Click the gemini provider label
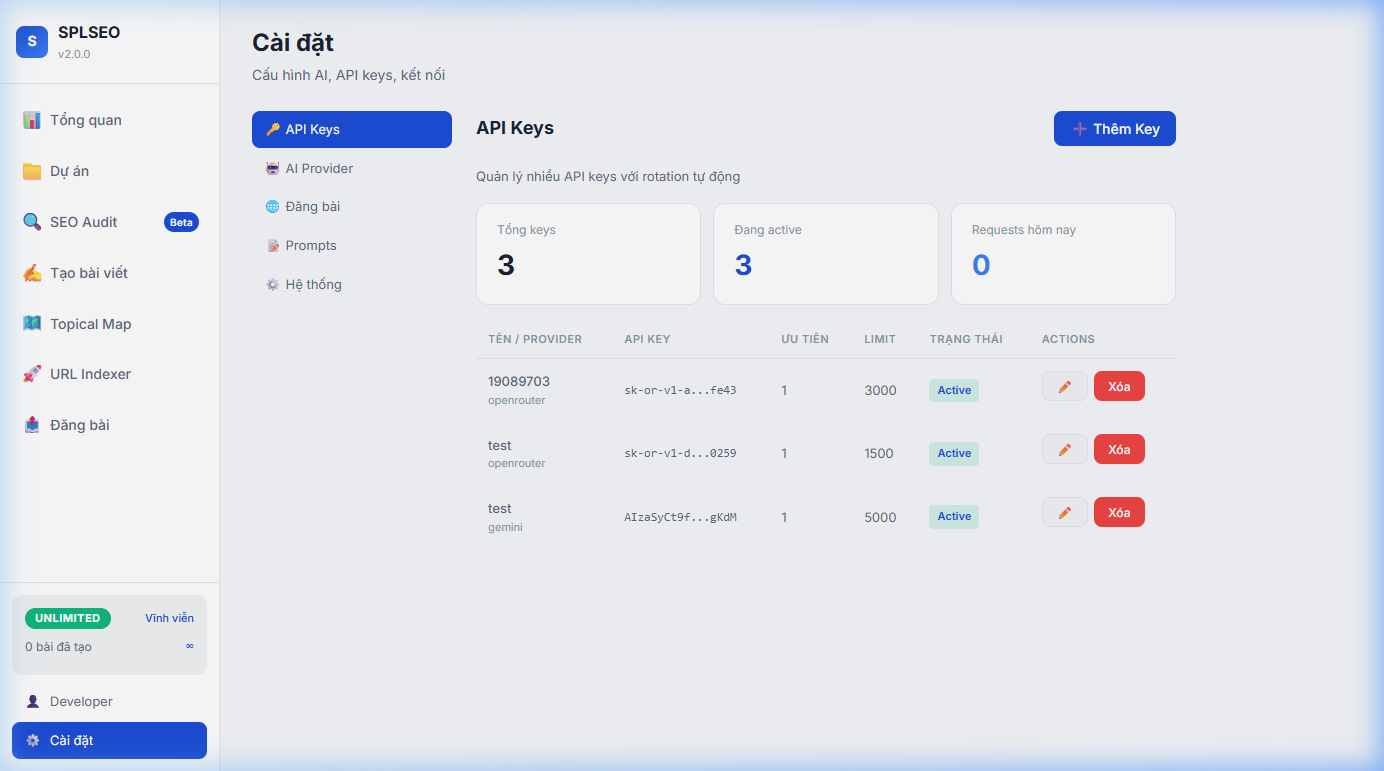The width and height of the screenshot is (1384, 771). pyautogui.click(x=505, y=527)
